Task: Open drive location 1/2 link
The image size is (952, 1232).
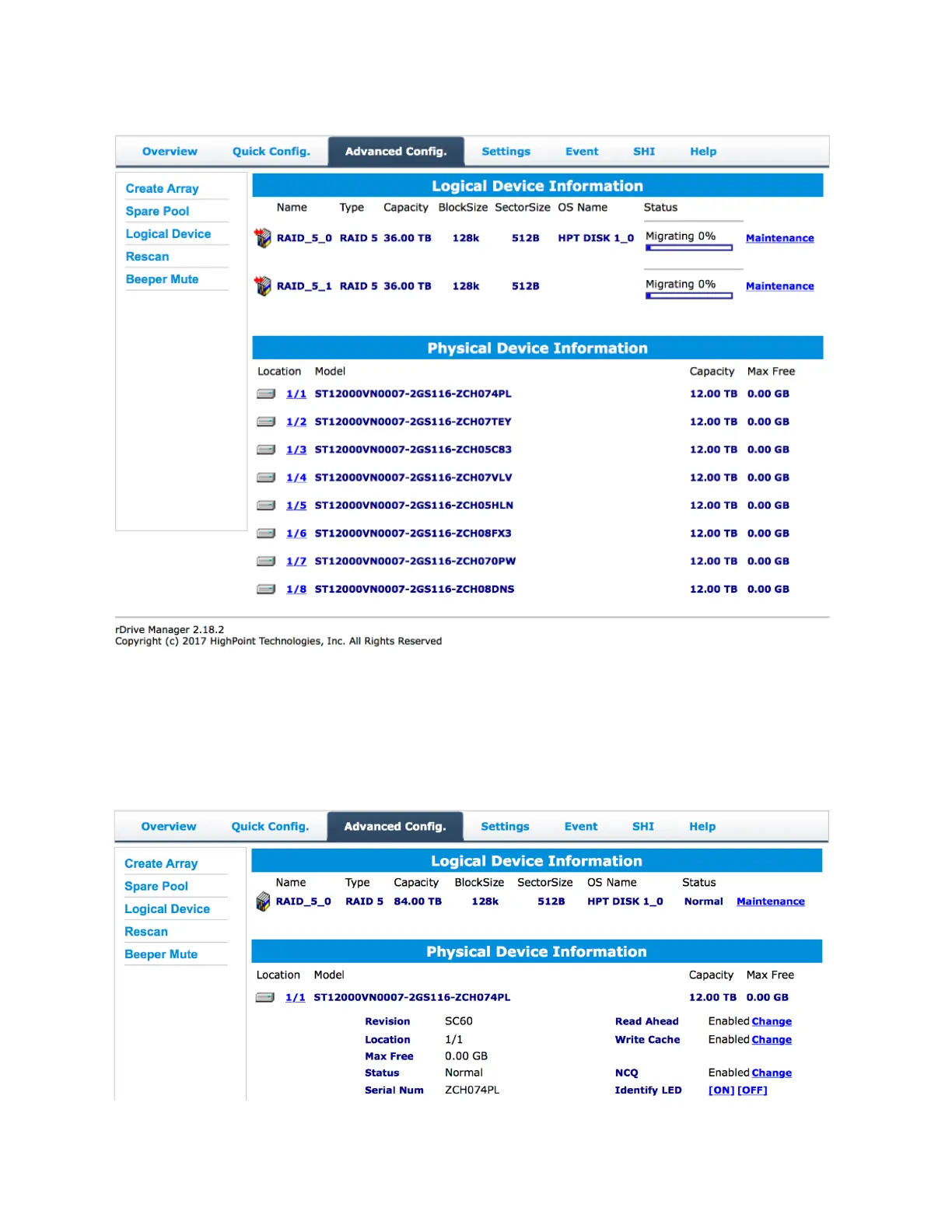Action: point(296,422)
